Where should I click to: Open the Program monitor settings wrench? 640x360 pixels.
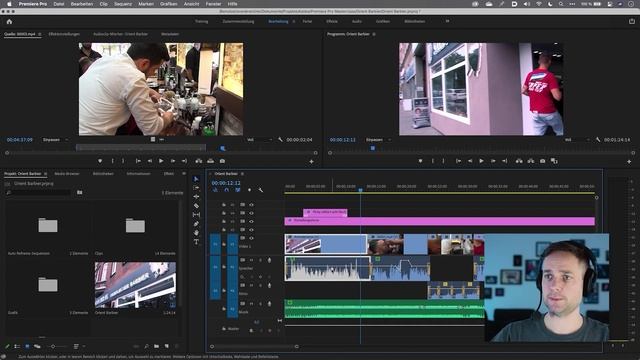point(598,140)
